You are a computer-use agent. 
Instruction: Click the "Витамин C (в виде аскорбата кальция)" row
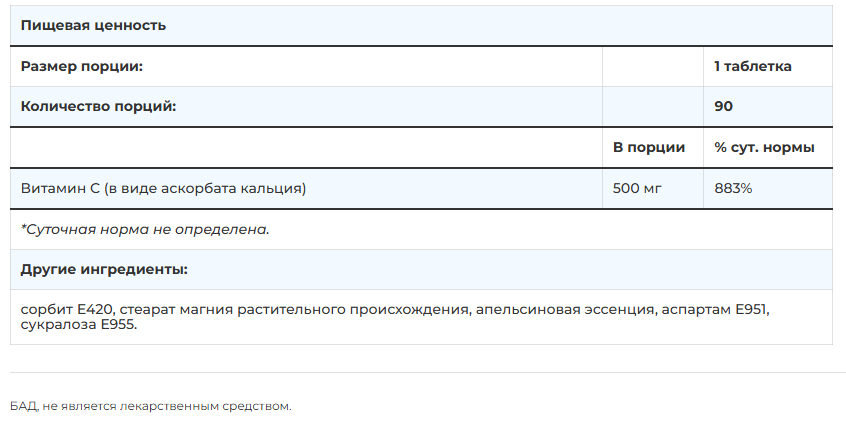click(163, 188)
